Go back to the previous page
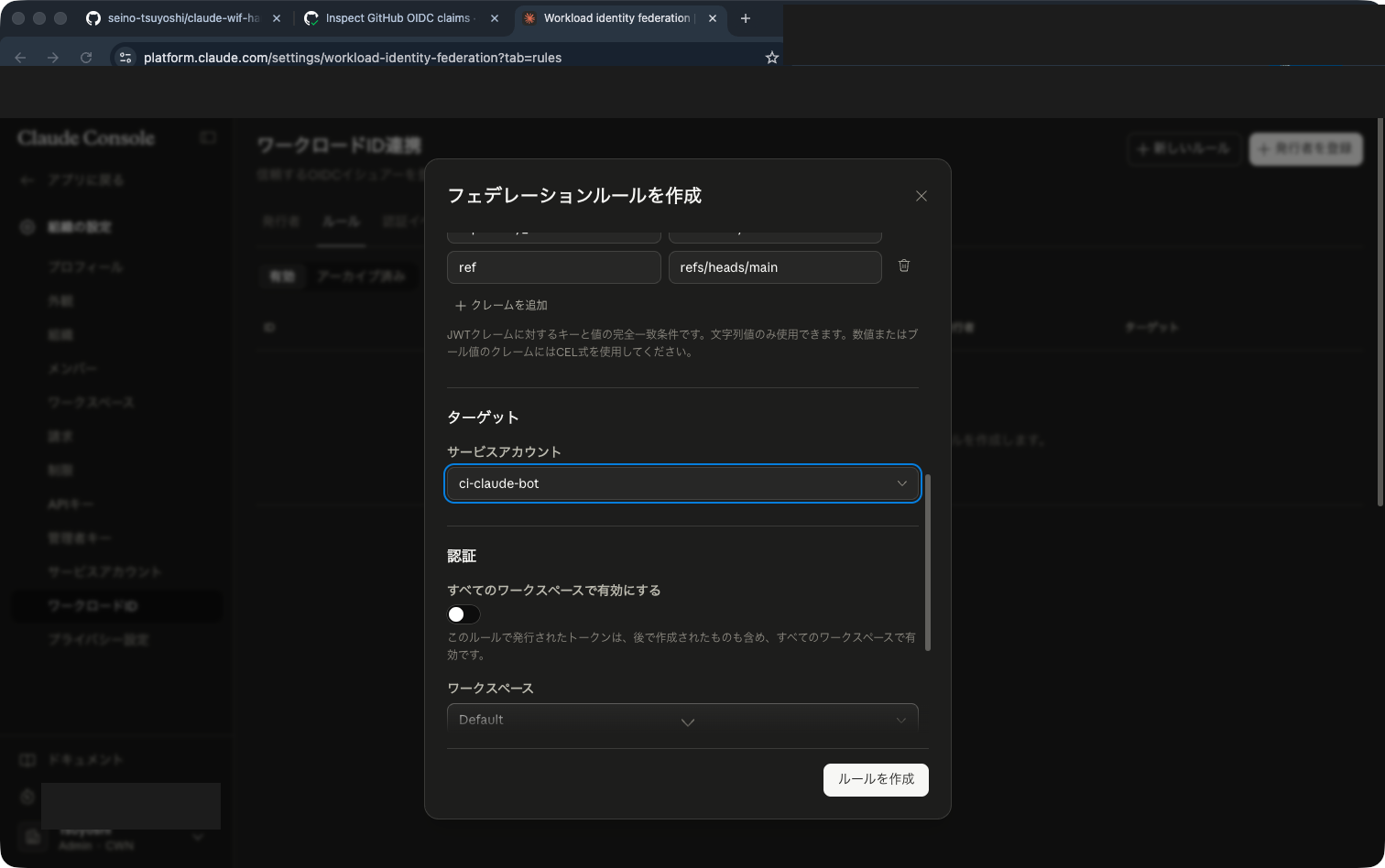 [20, 58]
